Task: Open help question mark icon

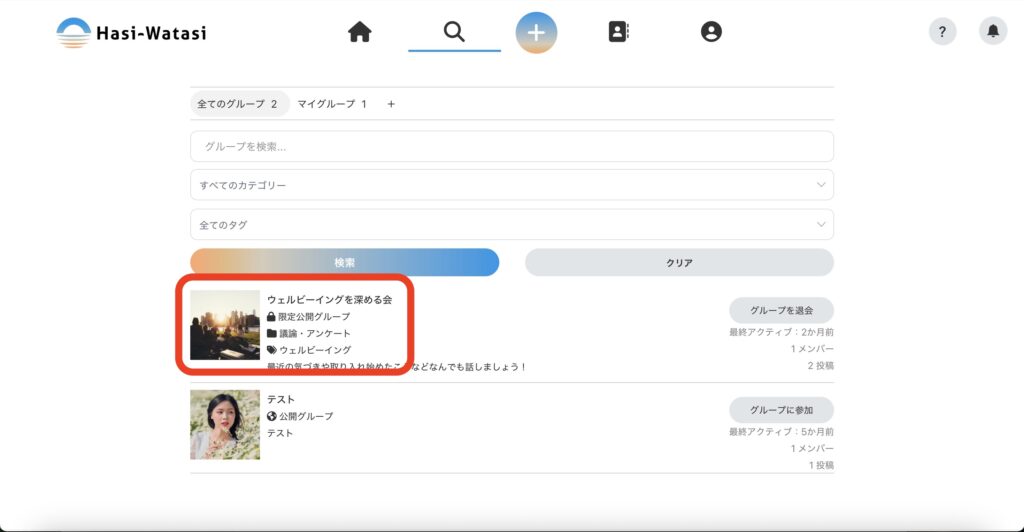Action: click(x=942, y=32)
